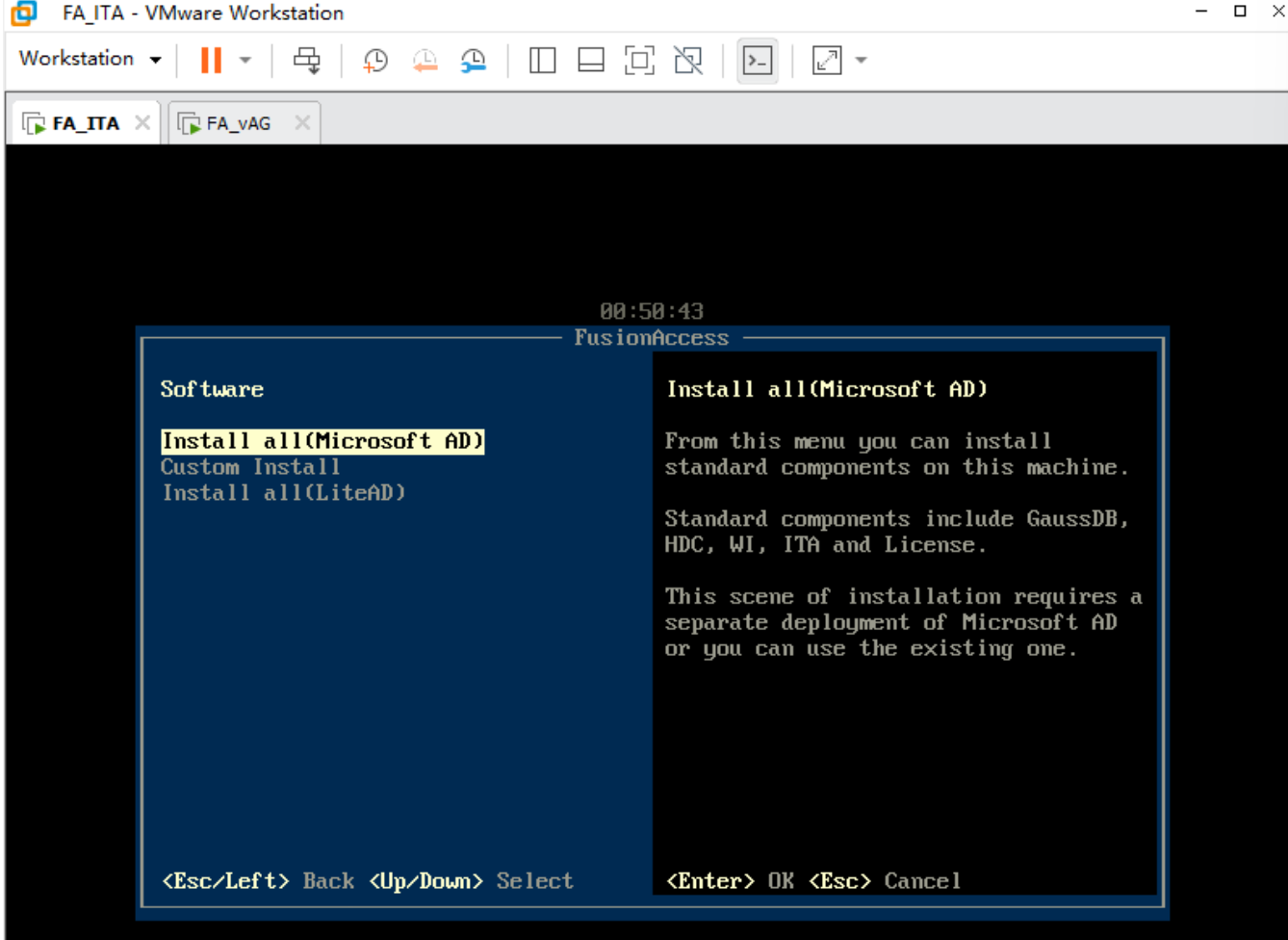Image resolution: width=1288 pixels, height=940 pixels.
Task: Click the right panel Install all(Microsoft AD) heading
Action: pyautogui.click(x=827, y=389)
